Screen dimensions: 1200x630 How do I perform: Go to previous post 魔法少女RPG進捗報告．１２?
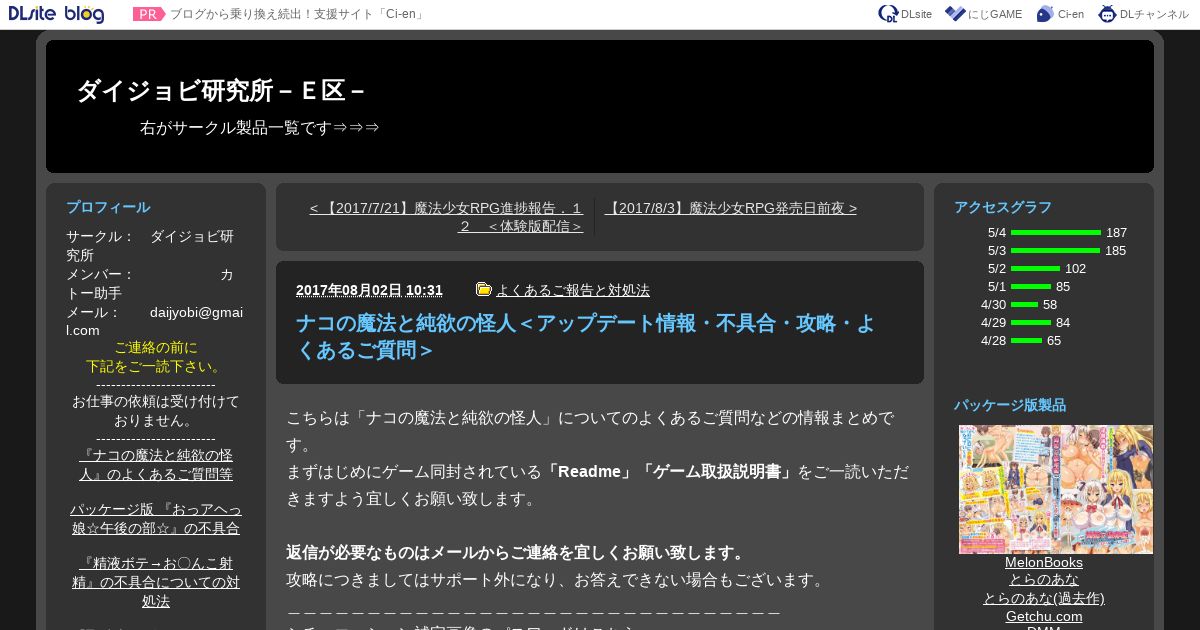446,217
